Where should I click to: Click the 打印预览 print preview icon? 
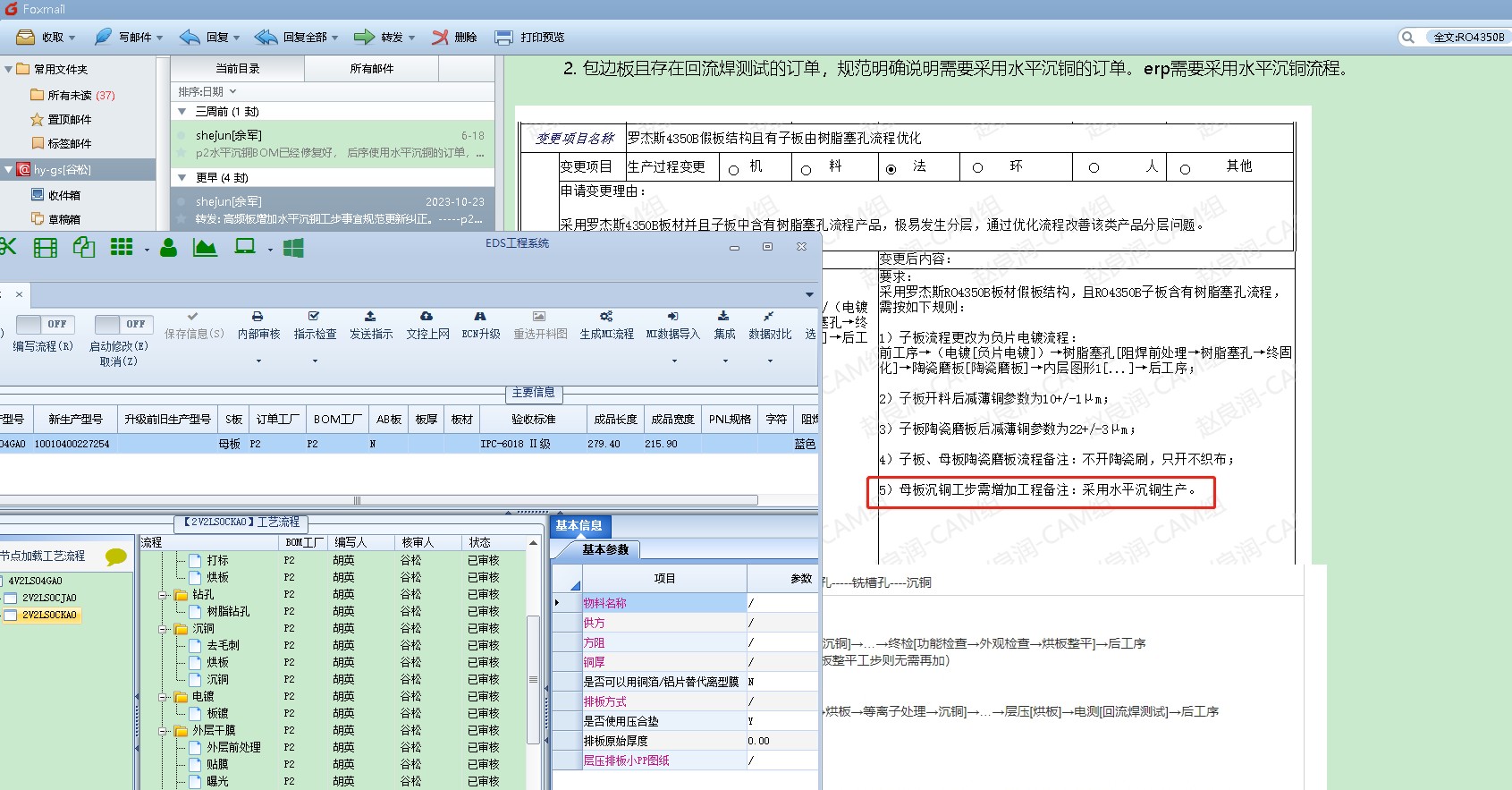pos(504,38)
